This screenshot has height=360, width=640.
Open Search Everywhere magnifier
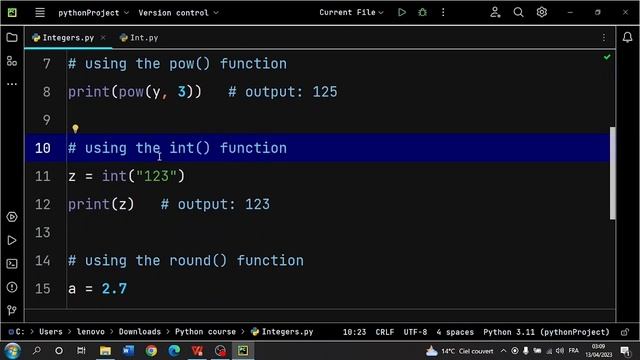(x=518, y=13)
